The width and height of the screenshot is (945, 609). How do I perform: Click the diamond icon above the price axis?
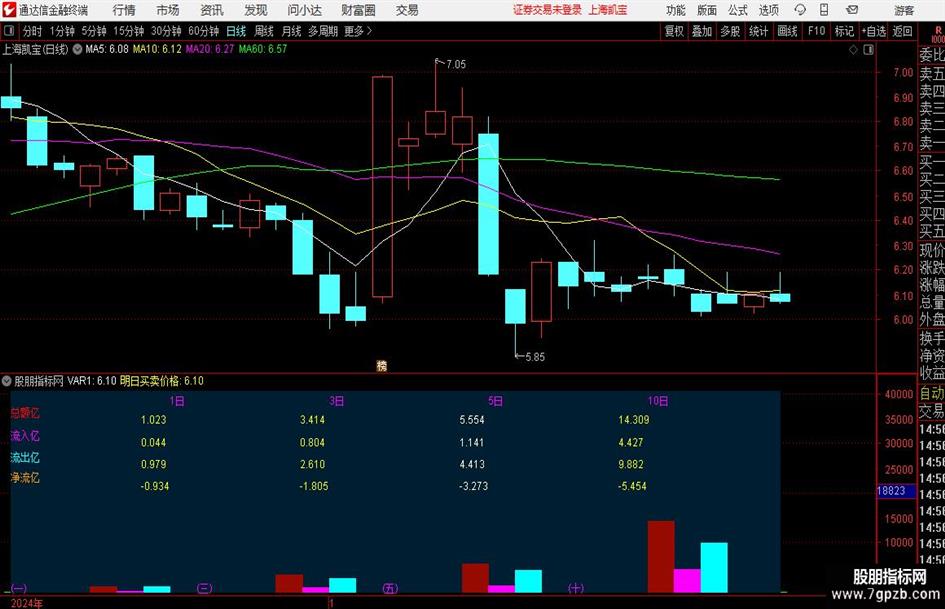pyautogui.click(x=853, y=49)
